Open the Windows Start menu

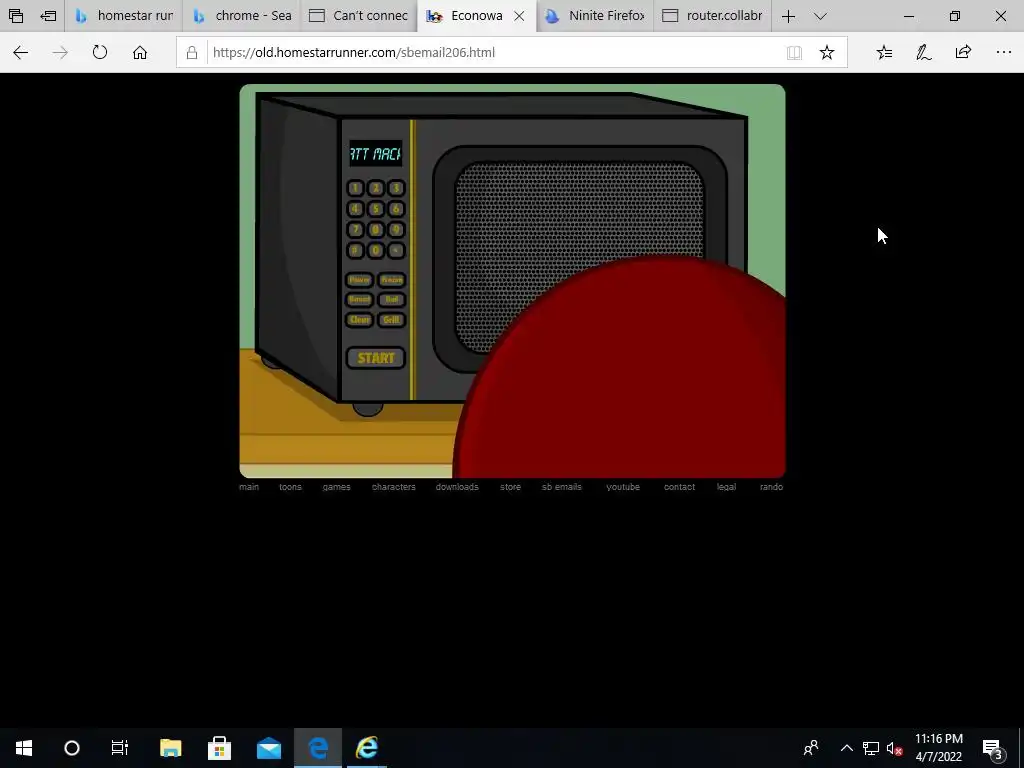tap(24, 748)
